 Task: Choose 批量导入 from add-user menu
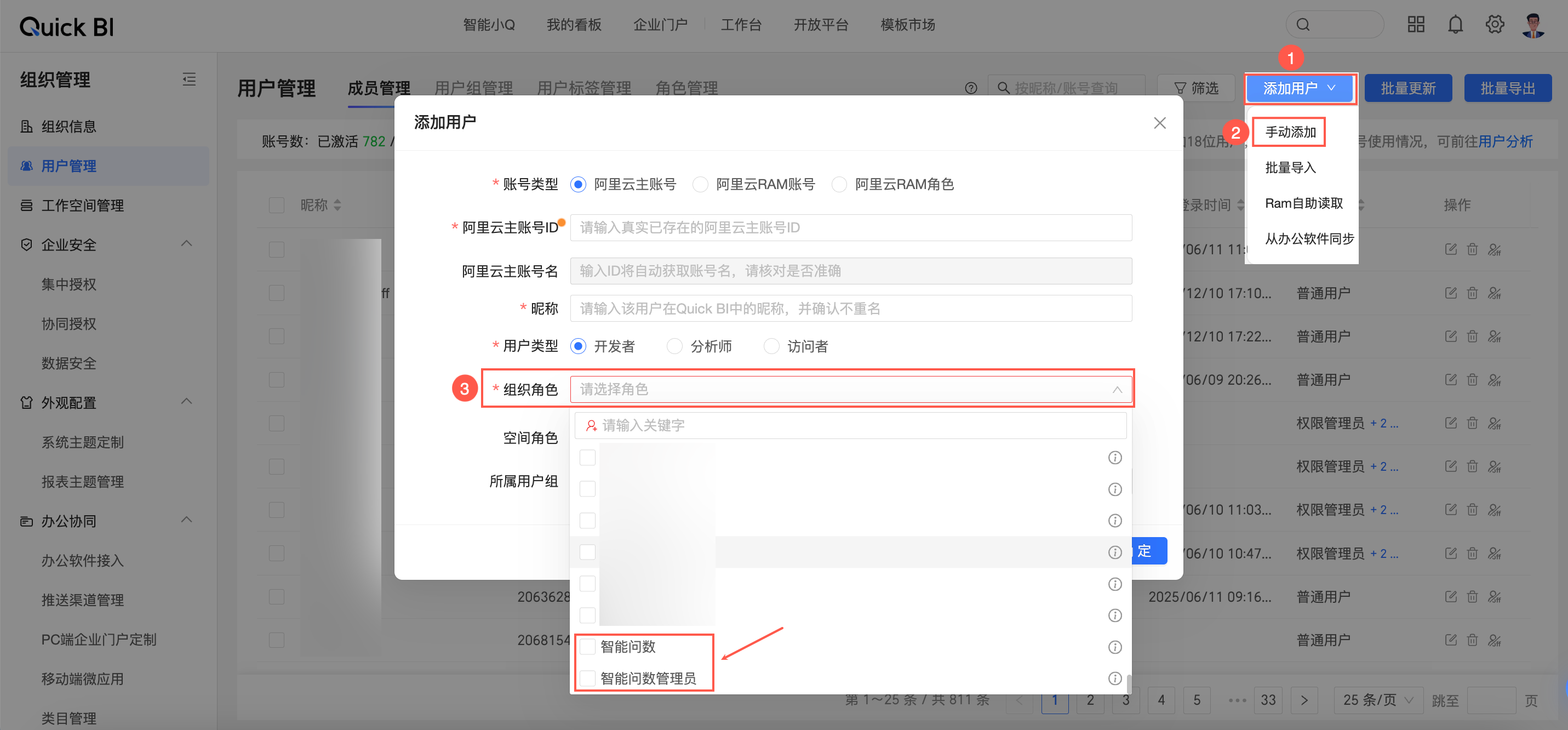point(1290,168)
